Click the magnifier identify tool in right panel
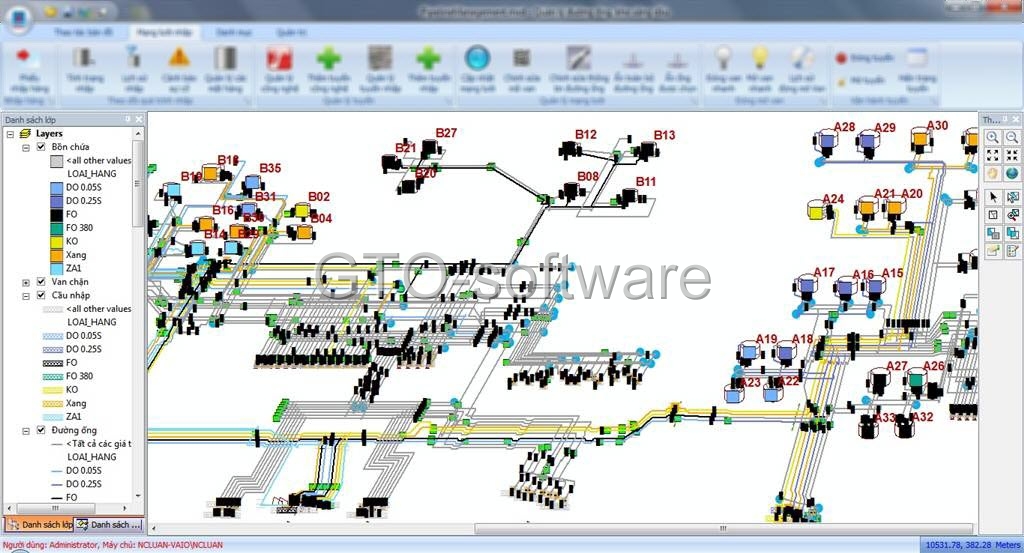The width and height of the screenshot is (1024, 553). 1012,215
